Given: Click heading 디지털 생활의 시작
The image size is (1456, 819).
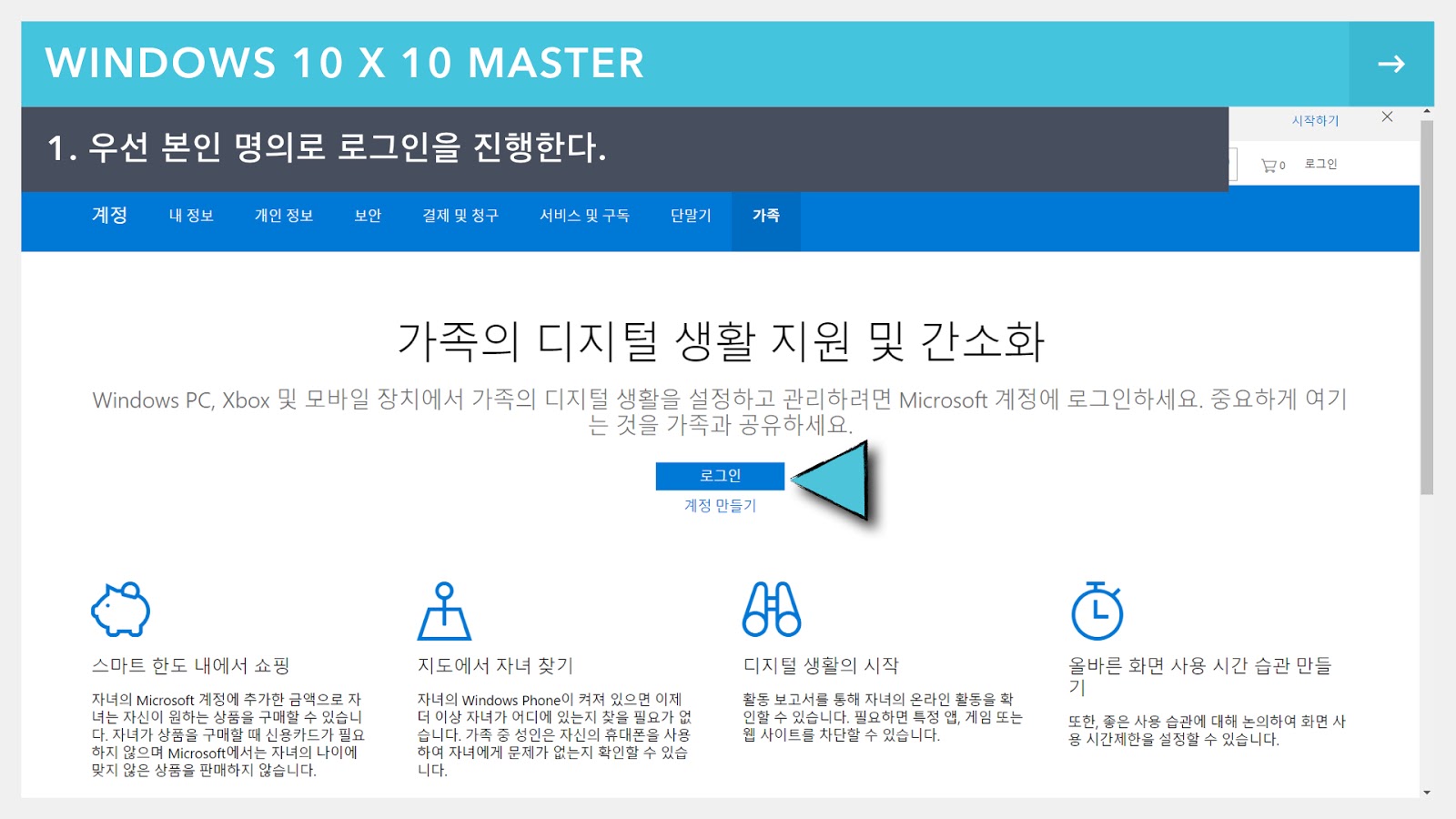Looking at the screenshot, I should click(x=821, y=666).
